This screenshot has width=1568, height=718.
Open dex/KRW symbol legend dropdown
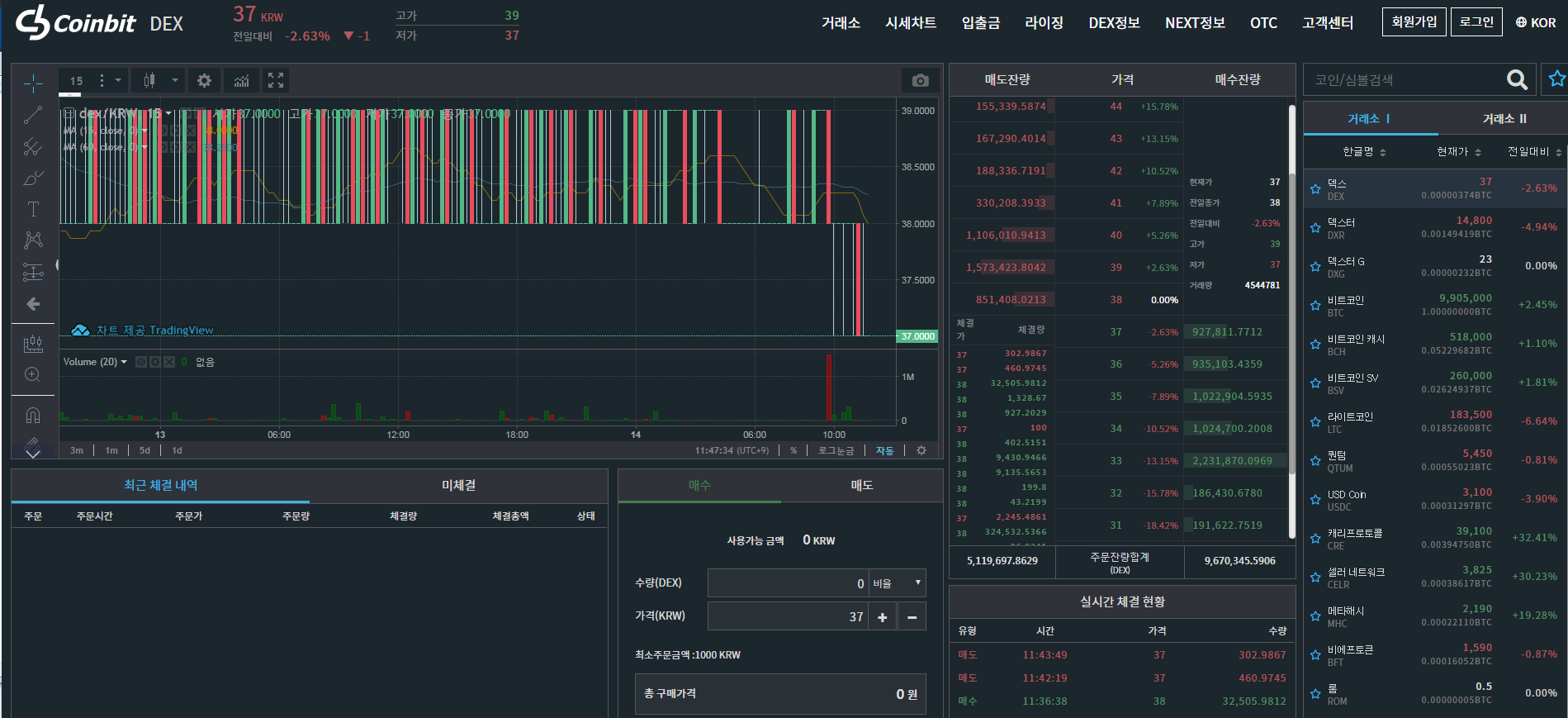[x=168, y=113]
